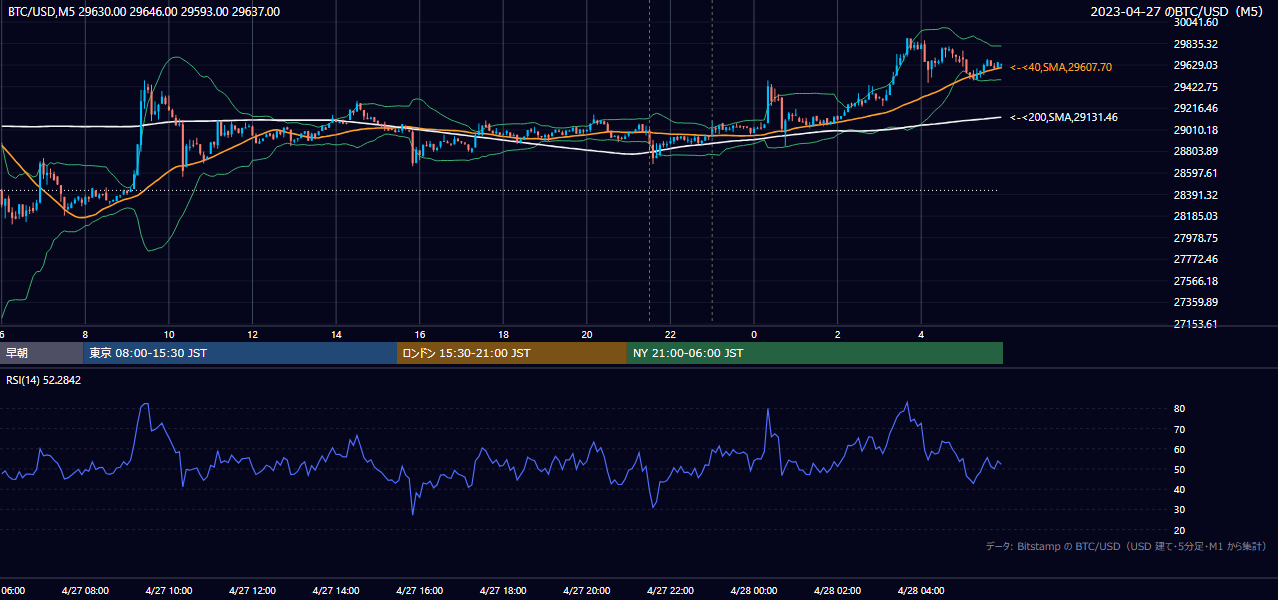Click the BTC/USD,M5 price header text
This screenshot has width=1278, height=600.
144,12
